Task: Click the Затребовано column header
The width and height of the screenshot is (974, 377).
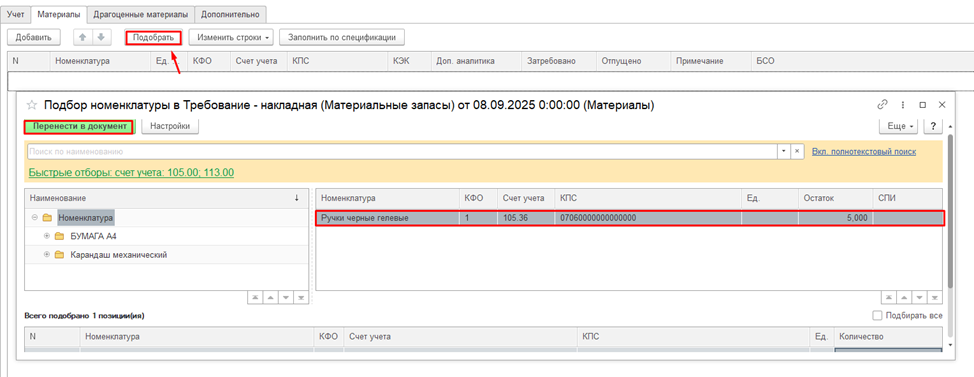Action: (558, 61)
